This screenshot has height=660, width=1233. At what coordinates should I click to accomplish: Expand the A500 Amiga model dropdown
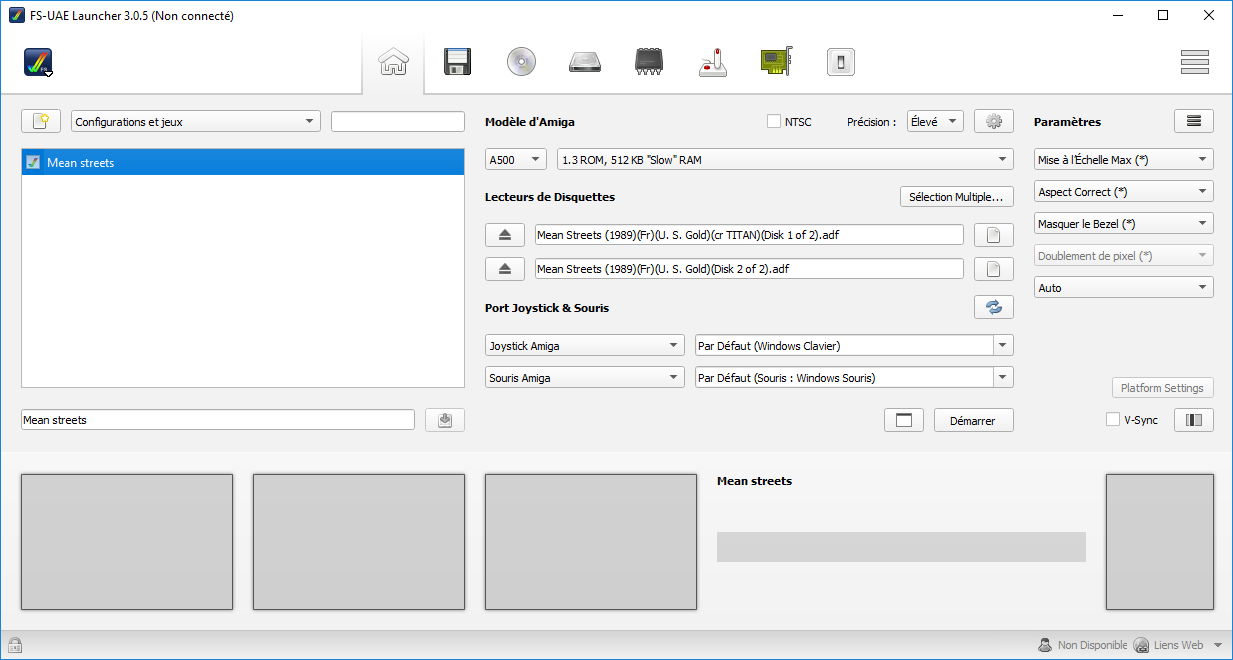[516, 159]
